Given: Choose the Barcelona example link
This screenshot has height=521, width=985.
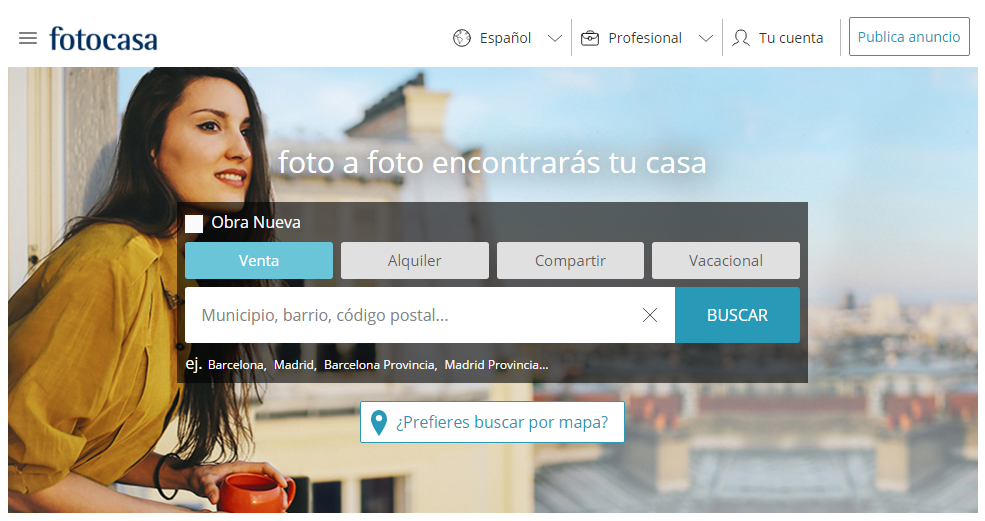Looking at the screenshot, I should 237,365.
